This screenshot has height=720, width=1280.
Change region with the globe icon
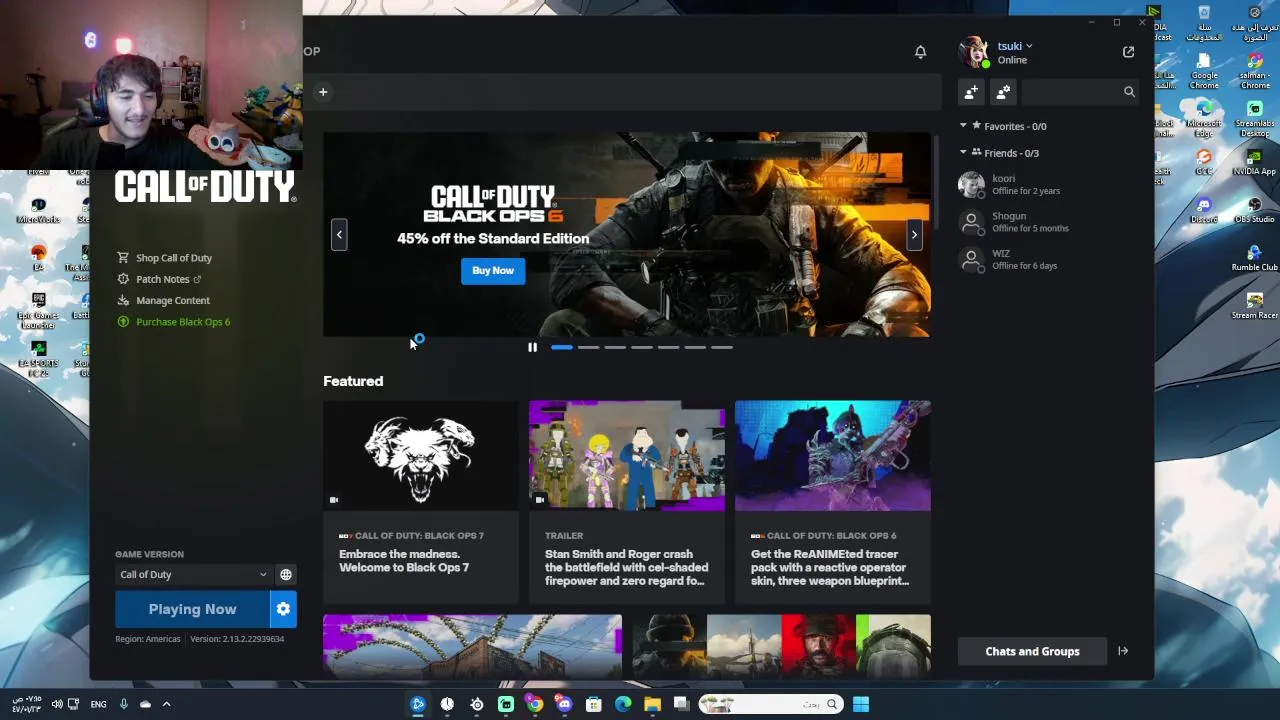pos(286,575)
